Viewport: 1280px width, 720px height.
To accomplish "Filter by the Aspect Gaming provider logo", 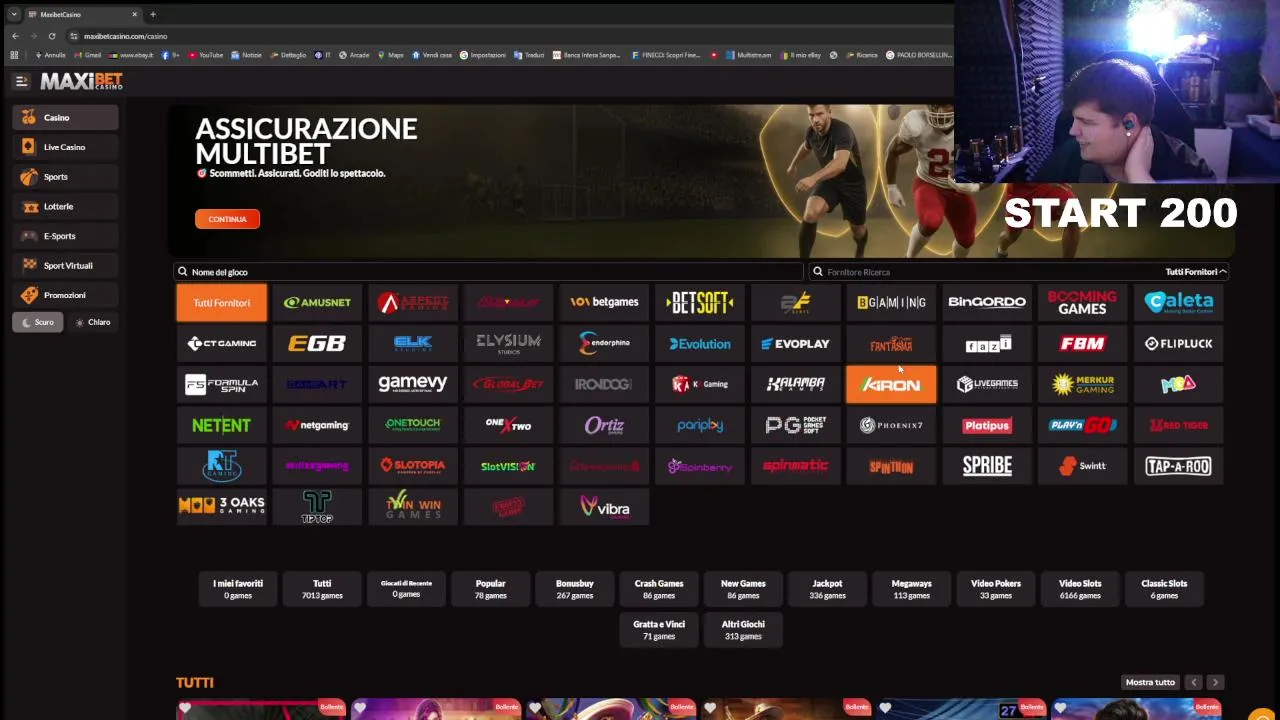I will tap(413, 303).
